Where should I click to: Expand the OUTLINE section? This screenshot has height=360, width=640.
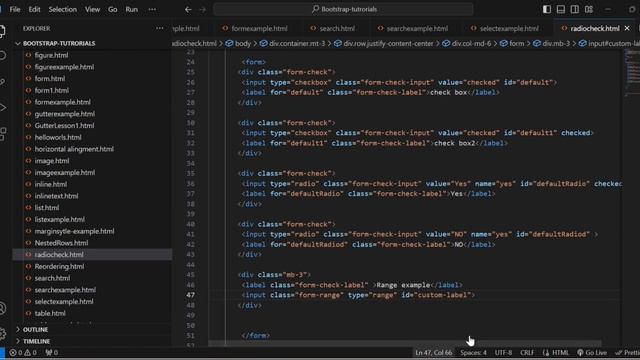[x=92, y=329]
